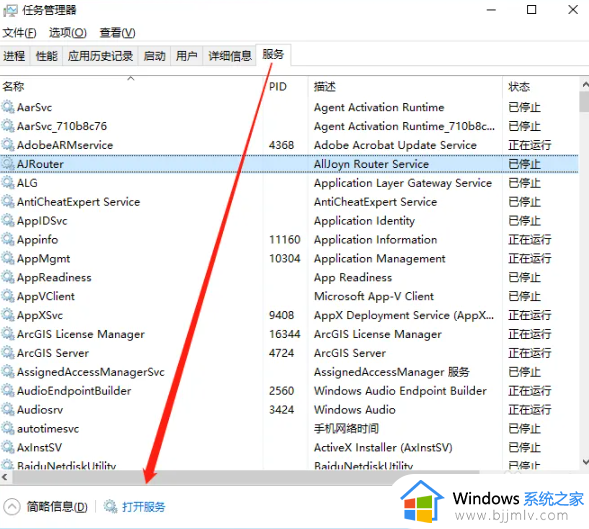
Task: Click the gear icon beside AdobeARMservice
Action: pyautogui.click(x=8, y=145)
